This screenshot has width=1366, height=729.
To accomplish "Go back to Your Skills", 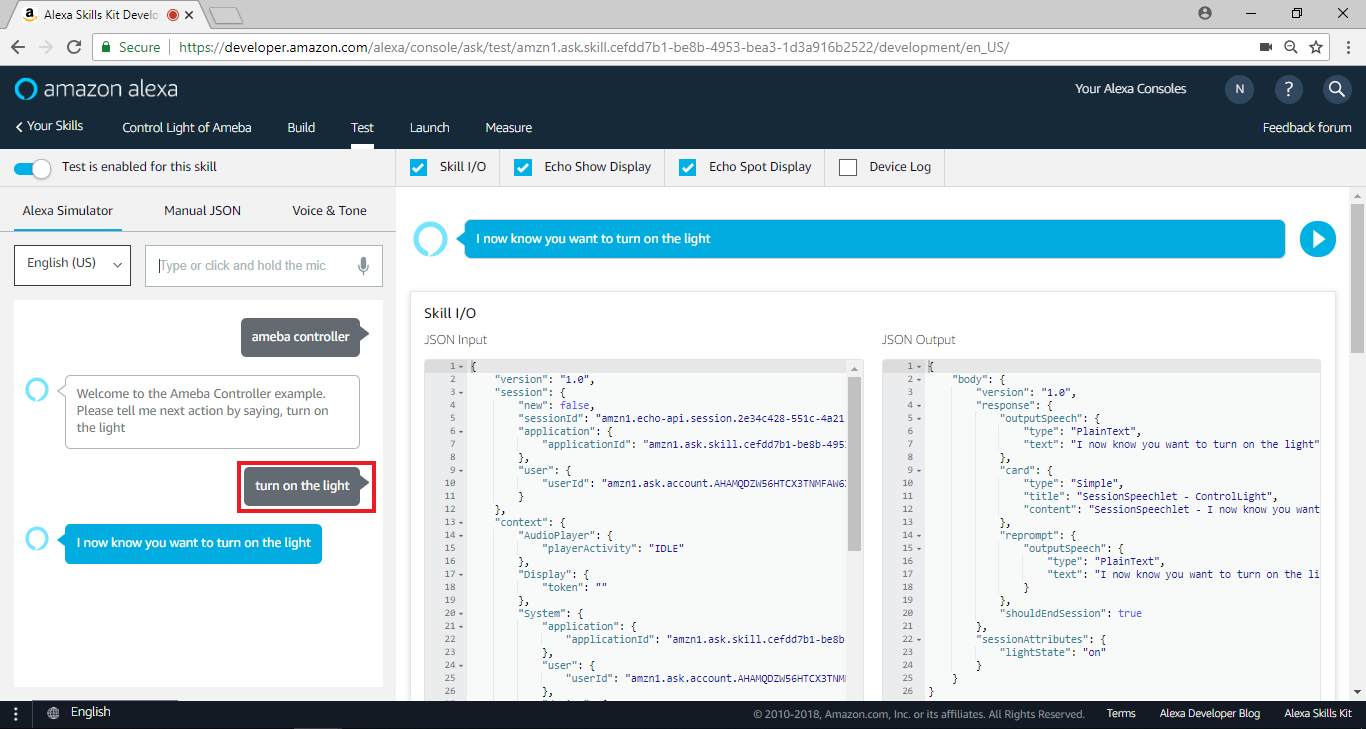I will click(49, 126).
